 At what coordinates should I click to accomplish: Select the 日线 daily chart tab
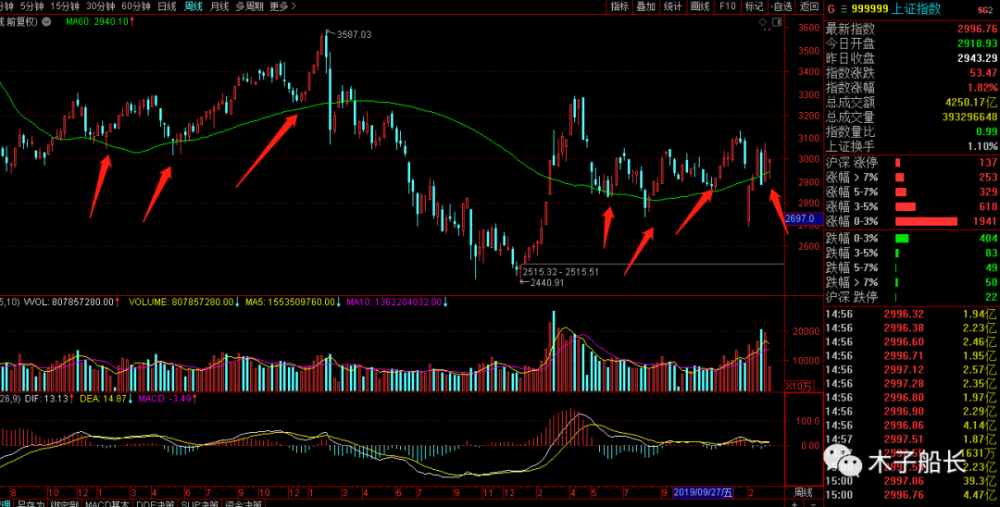pyautogui.click(x=166, y=6)
